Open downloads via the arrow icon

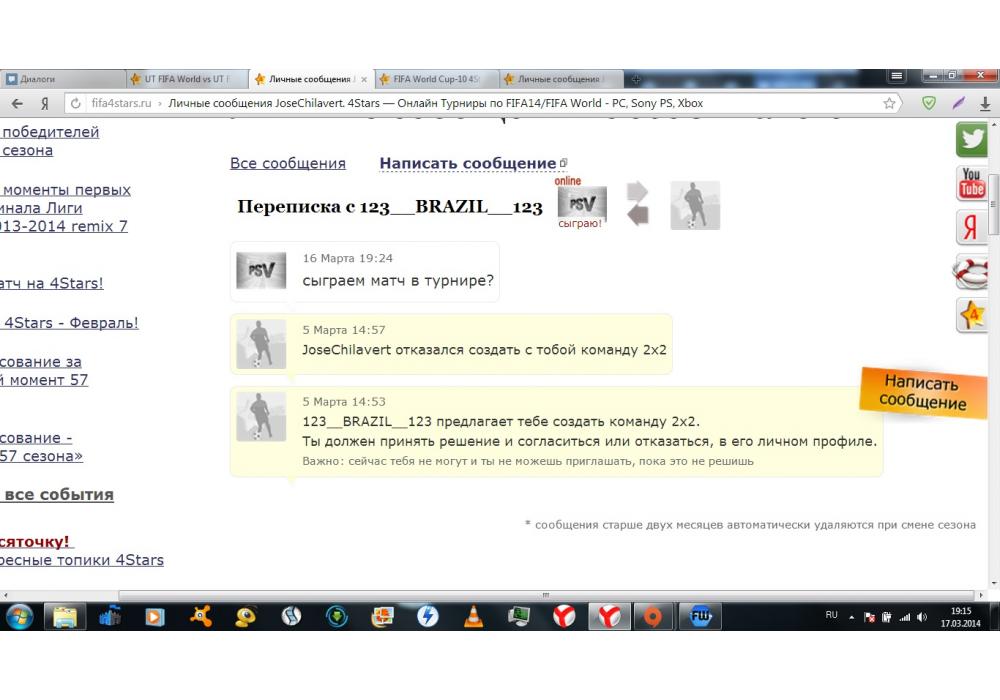click(985, 103)
